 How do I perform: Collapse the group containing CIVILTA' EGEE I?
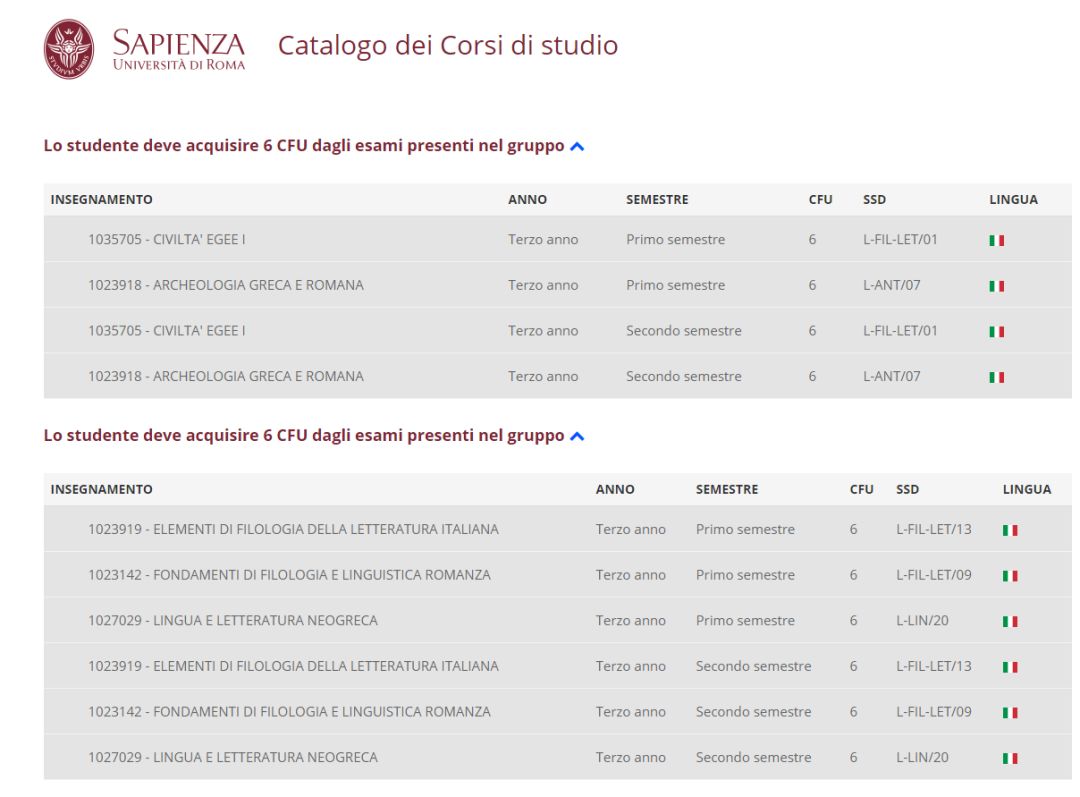(577, 147)
